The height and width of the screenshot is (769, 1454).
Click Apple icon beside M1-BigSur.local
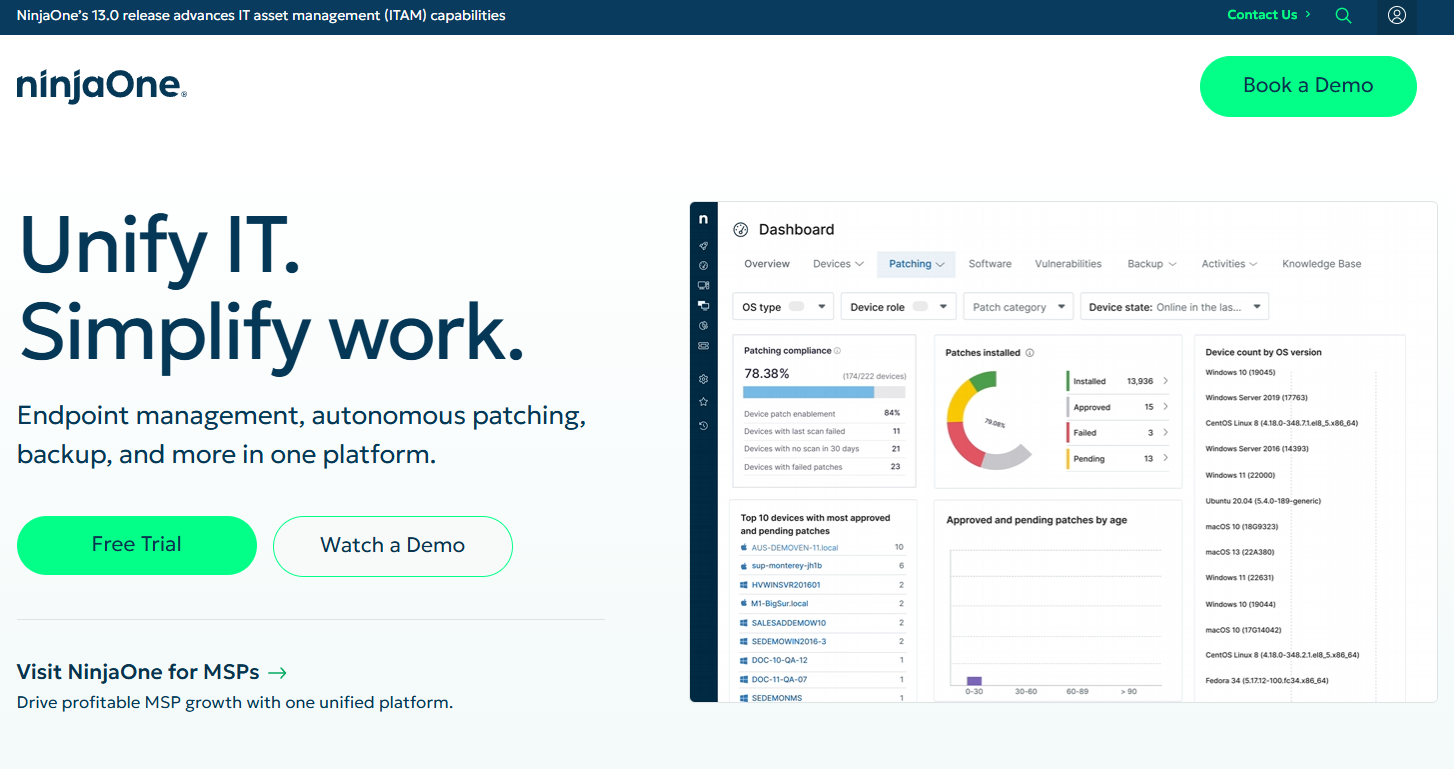pyautogui.click(x=744, y=604)
